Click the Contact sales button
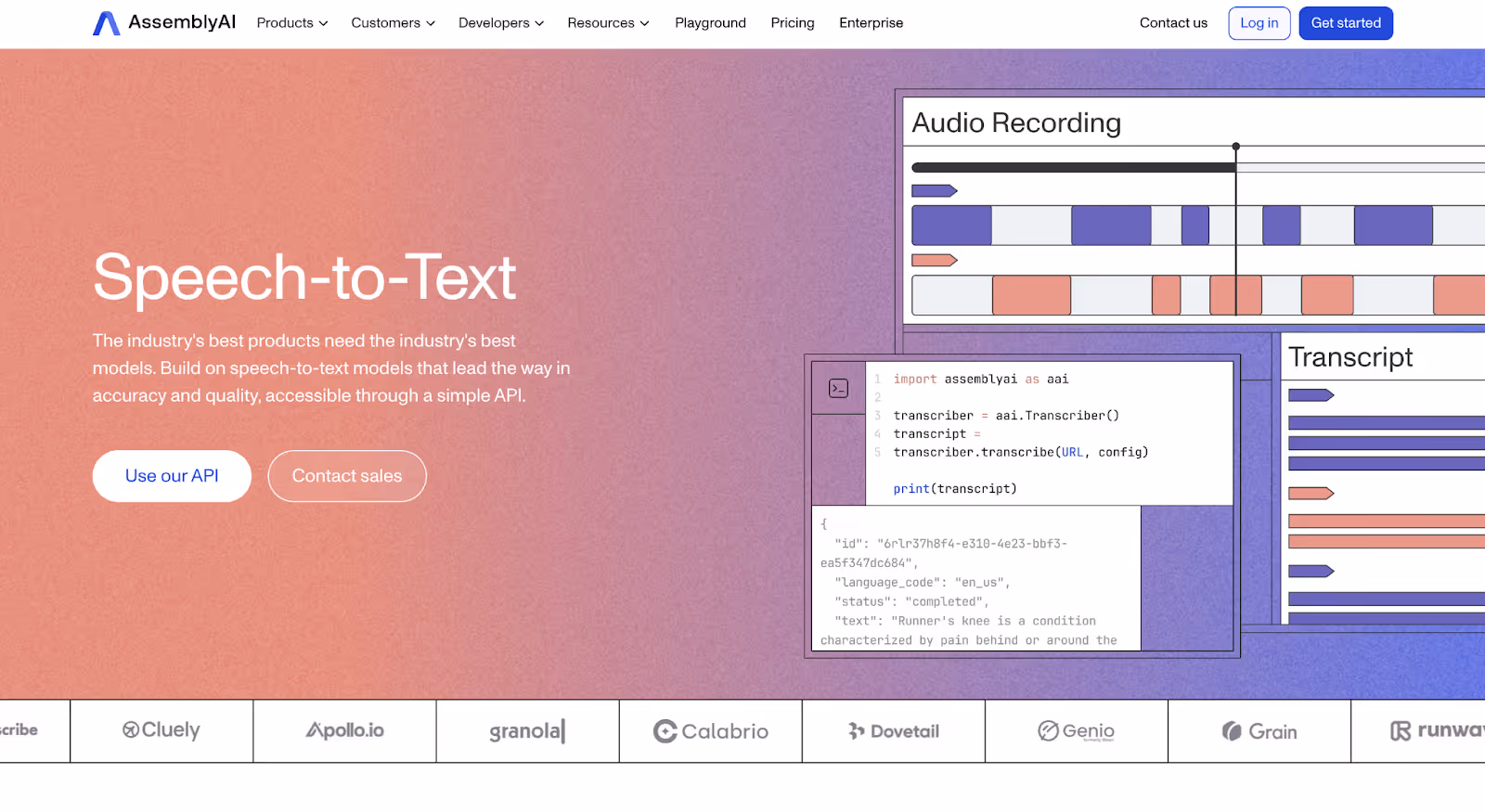This screenshot has height=812, width=1485. point(347,476)
